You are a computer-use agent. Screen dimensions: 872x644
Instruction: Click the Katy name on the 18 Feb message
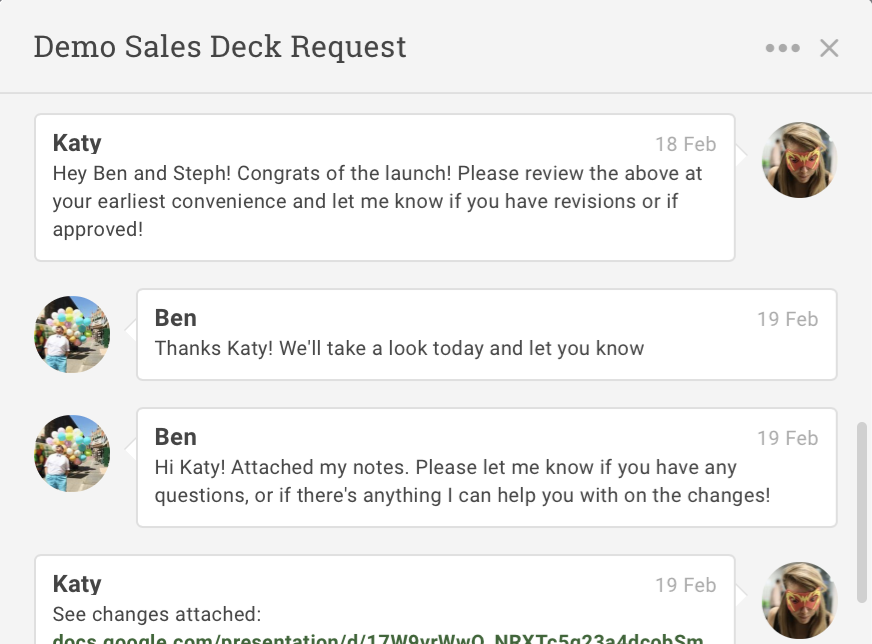click(x=77, y=143)
